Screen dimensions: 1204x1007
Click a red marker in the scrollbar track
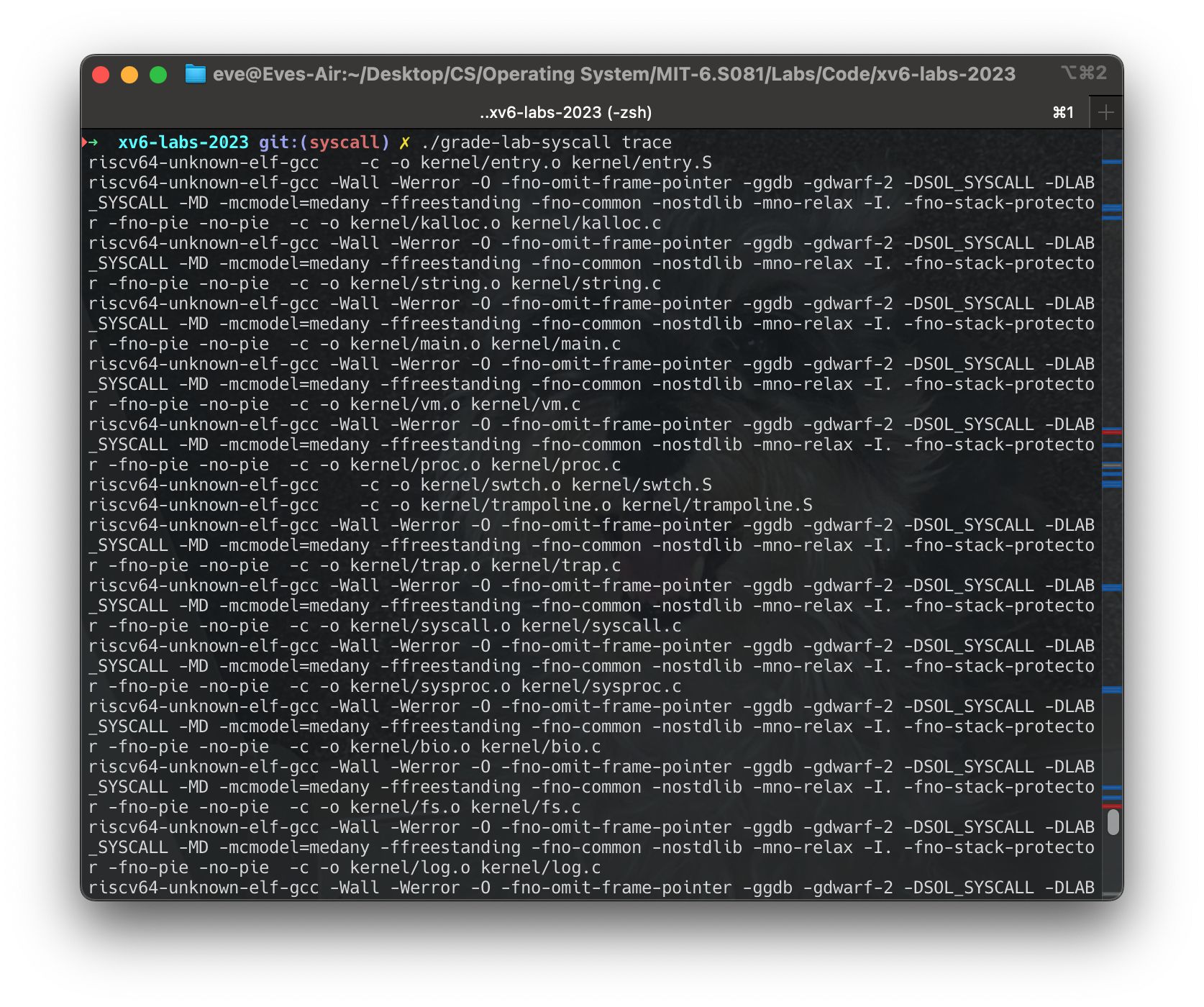coord(1111,432)
